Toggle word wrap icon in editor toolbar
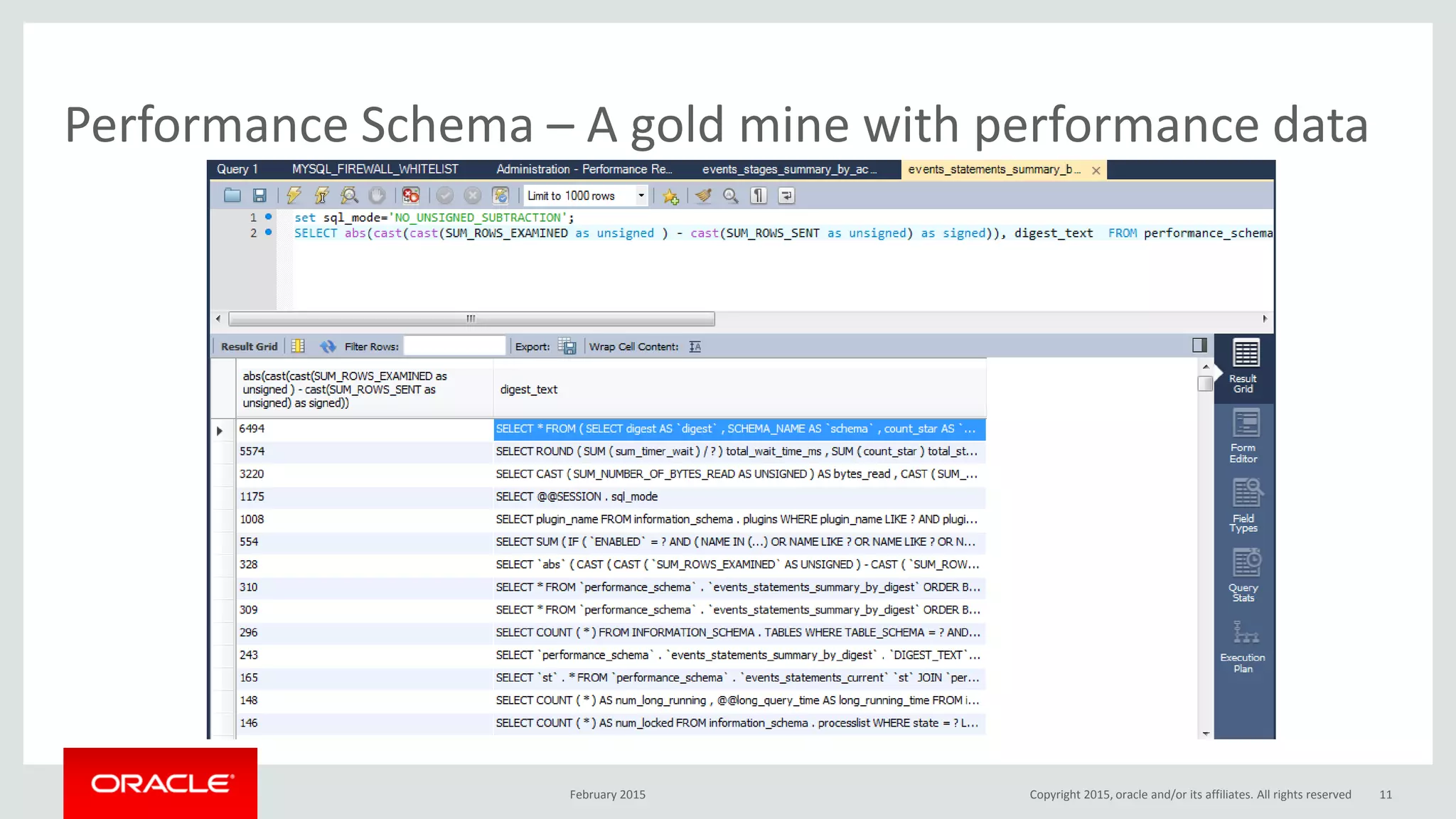The height and width of the screenshot is (819, 1456). click(x=786, y=196)
